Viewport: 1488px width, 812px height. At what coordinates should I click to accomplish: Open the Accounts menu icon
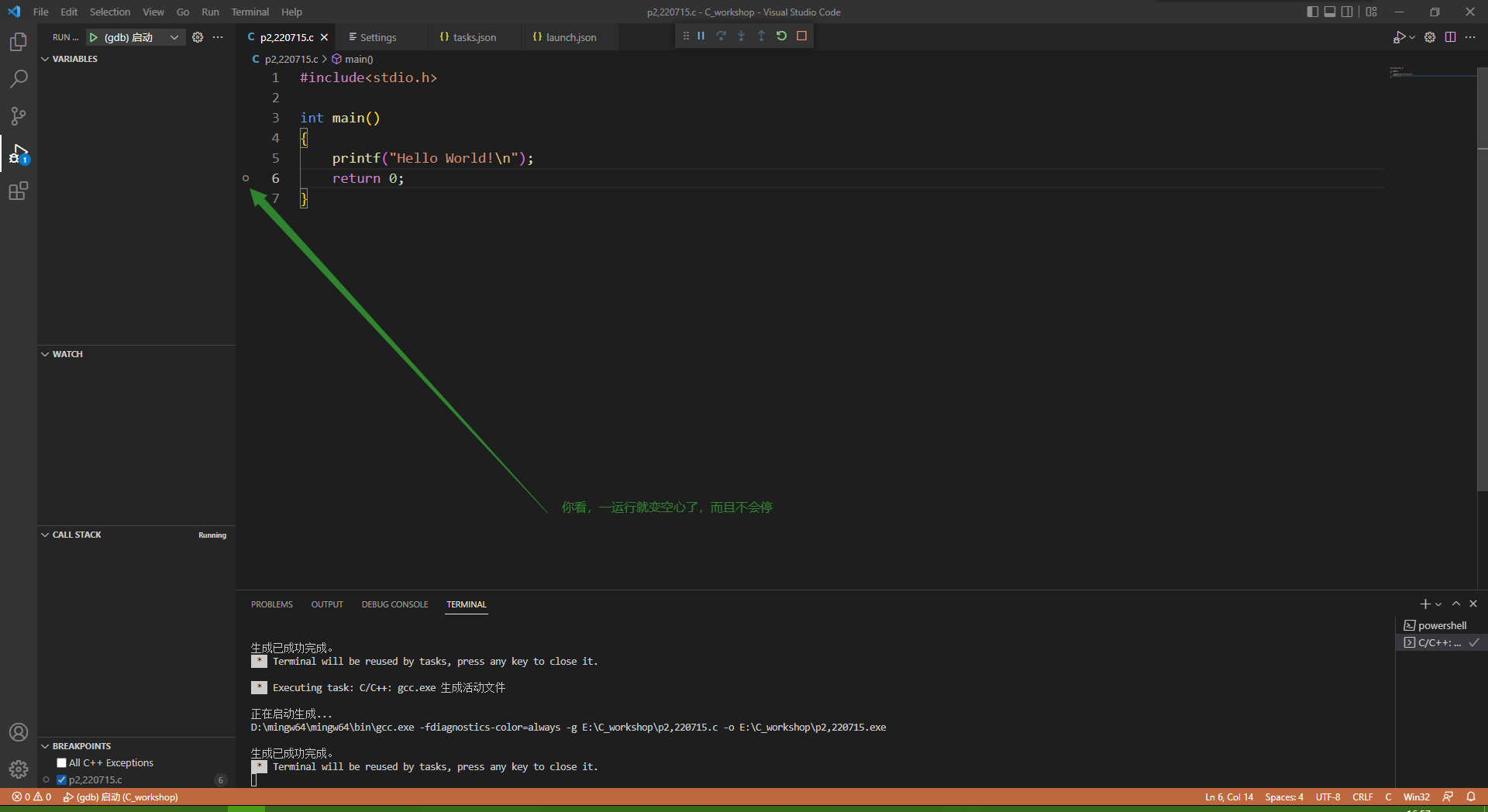tap(19, 732)
